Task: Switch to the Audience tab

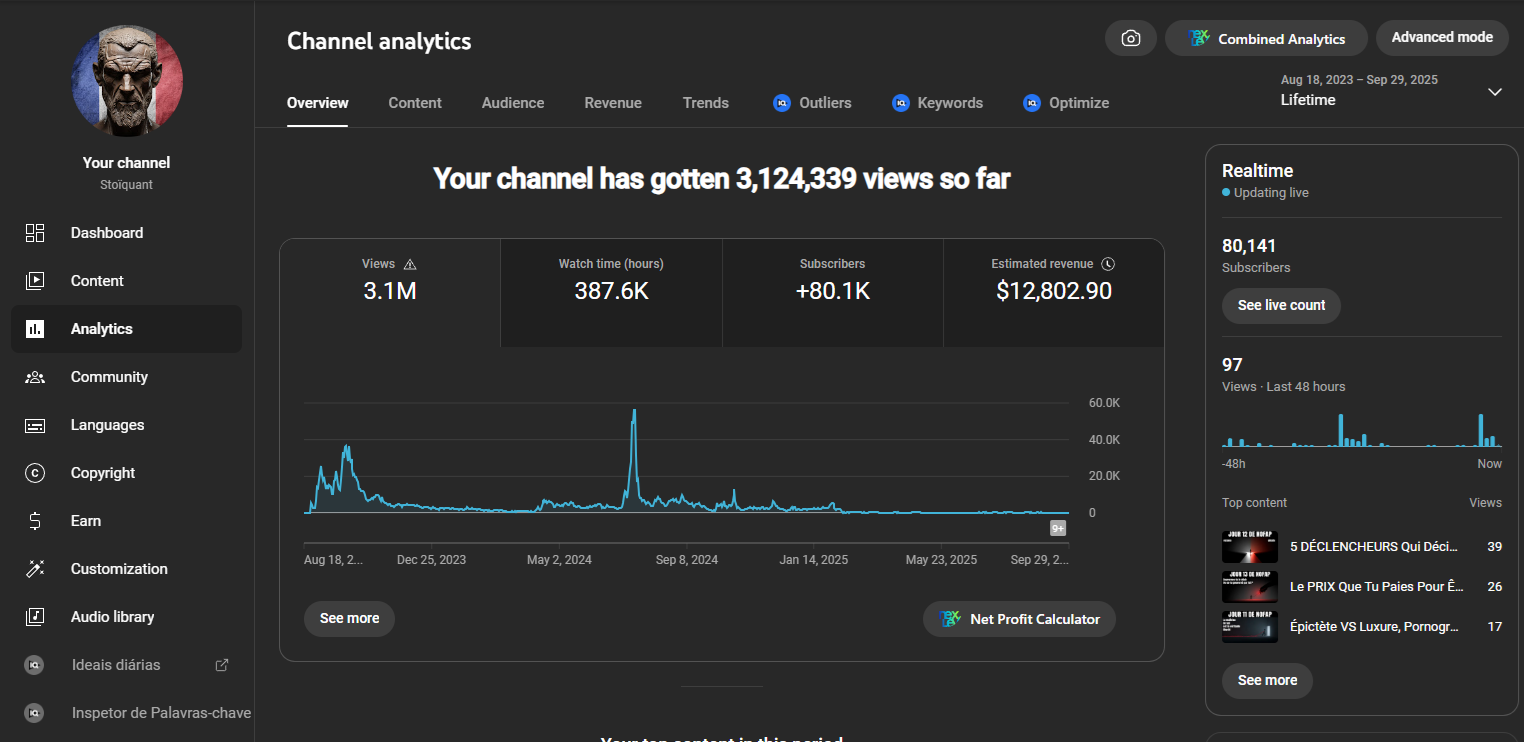Action: [512, 103]
